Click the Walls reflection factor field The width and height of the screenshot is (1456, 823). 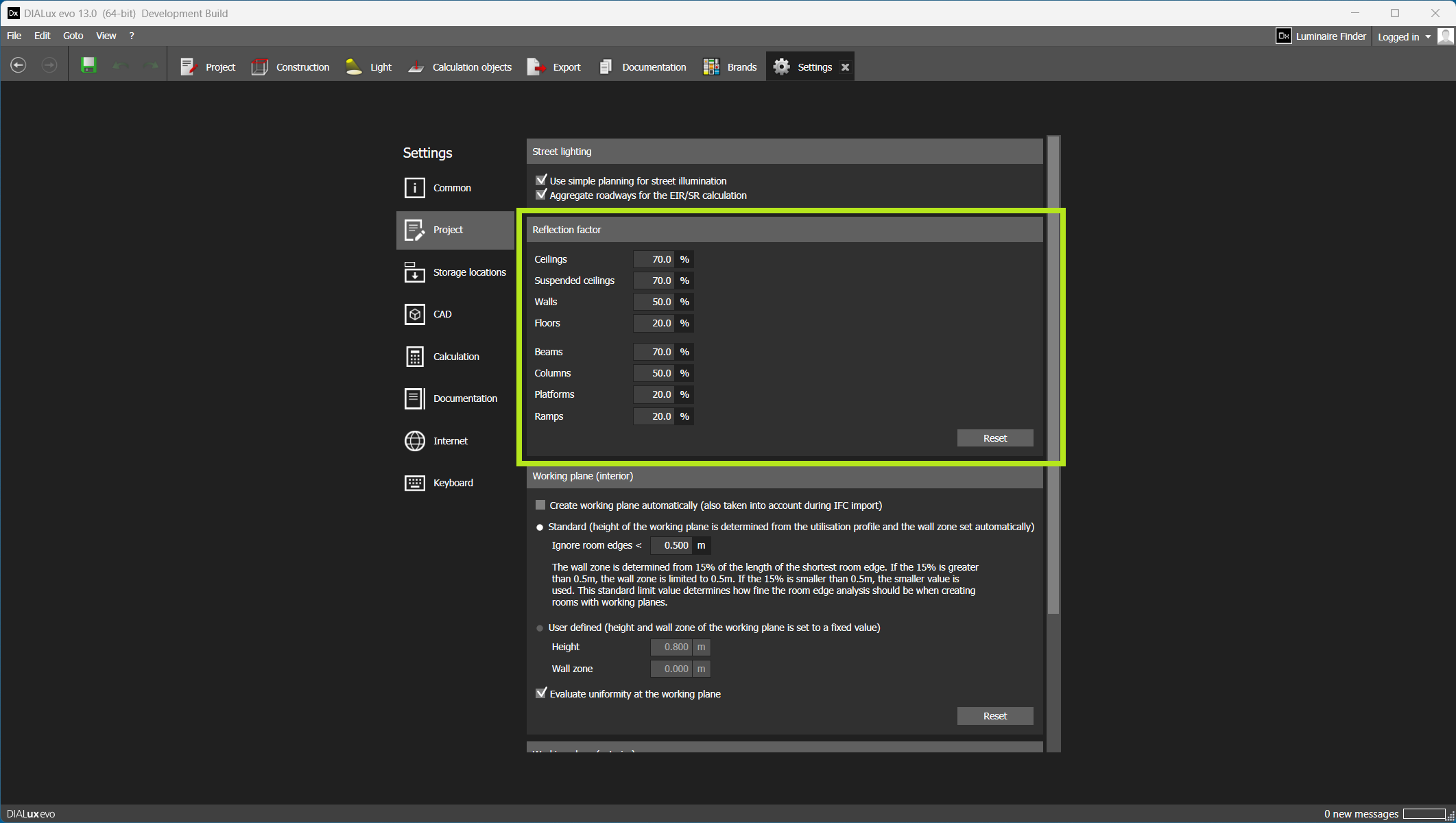(654, 302)
